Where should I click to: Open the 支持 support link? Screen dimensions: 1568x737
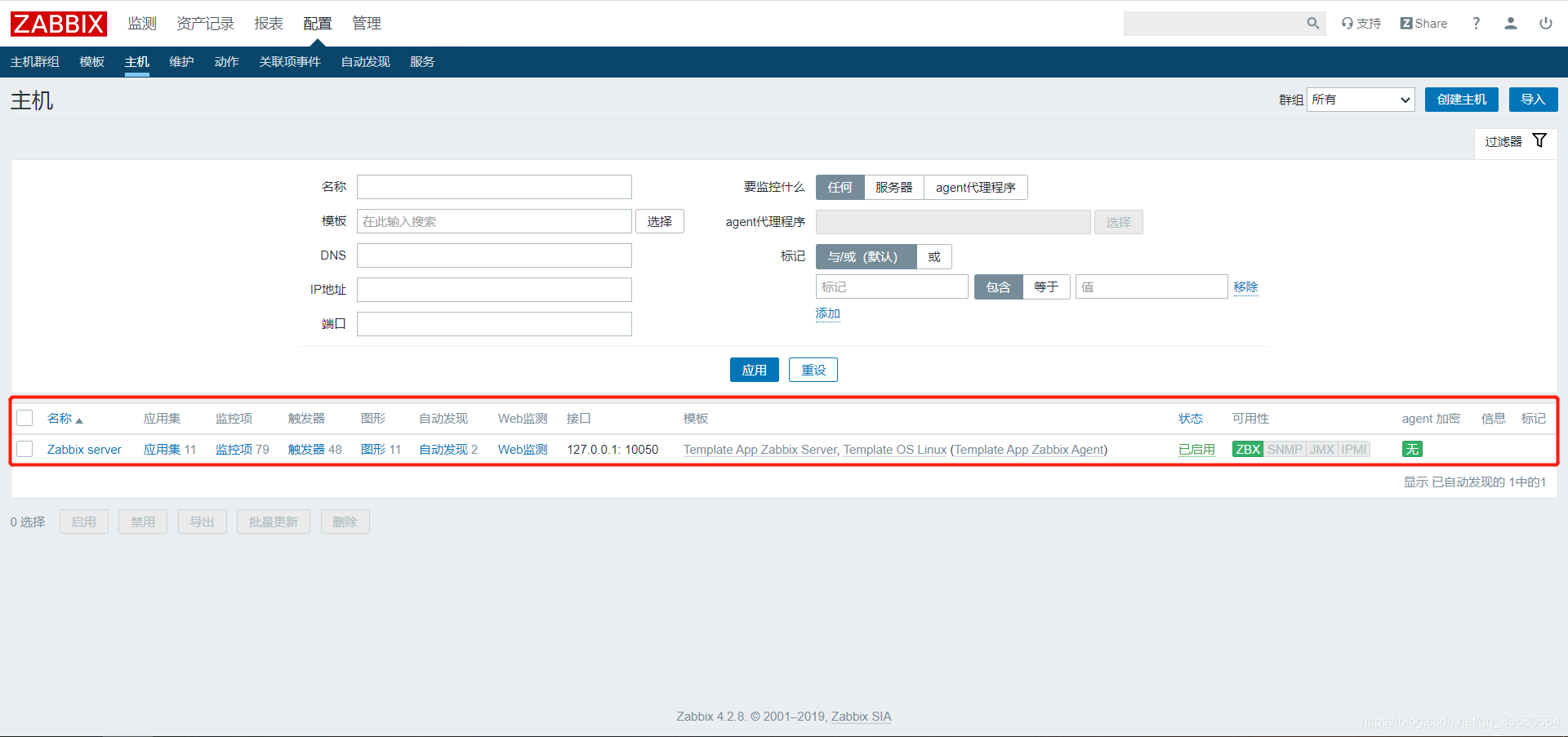(x=1361, y=24)
